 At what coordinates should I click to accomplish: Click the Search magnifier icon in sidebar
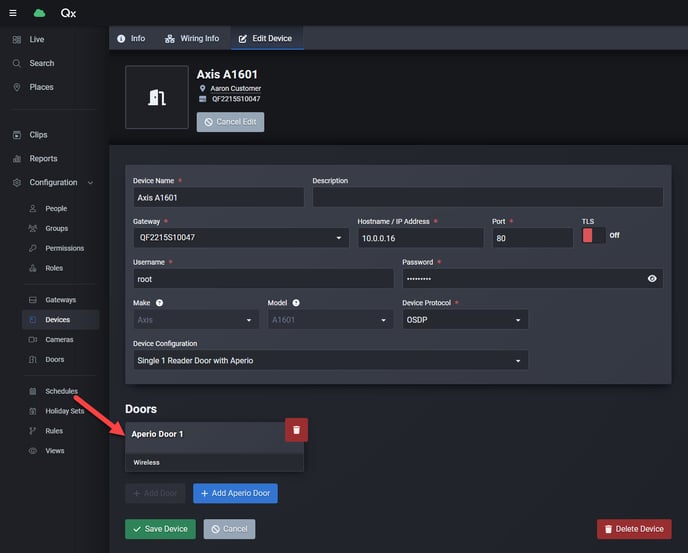(17, 63)
